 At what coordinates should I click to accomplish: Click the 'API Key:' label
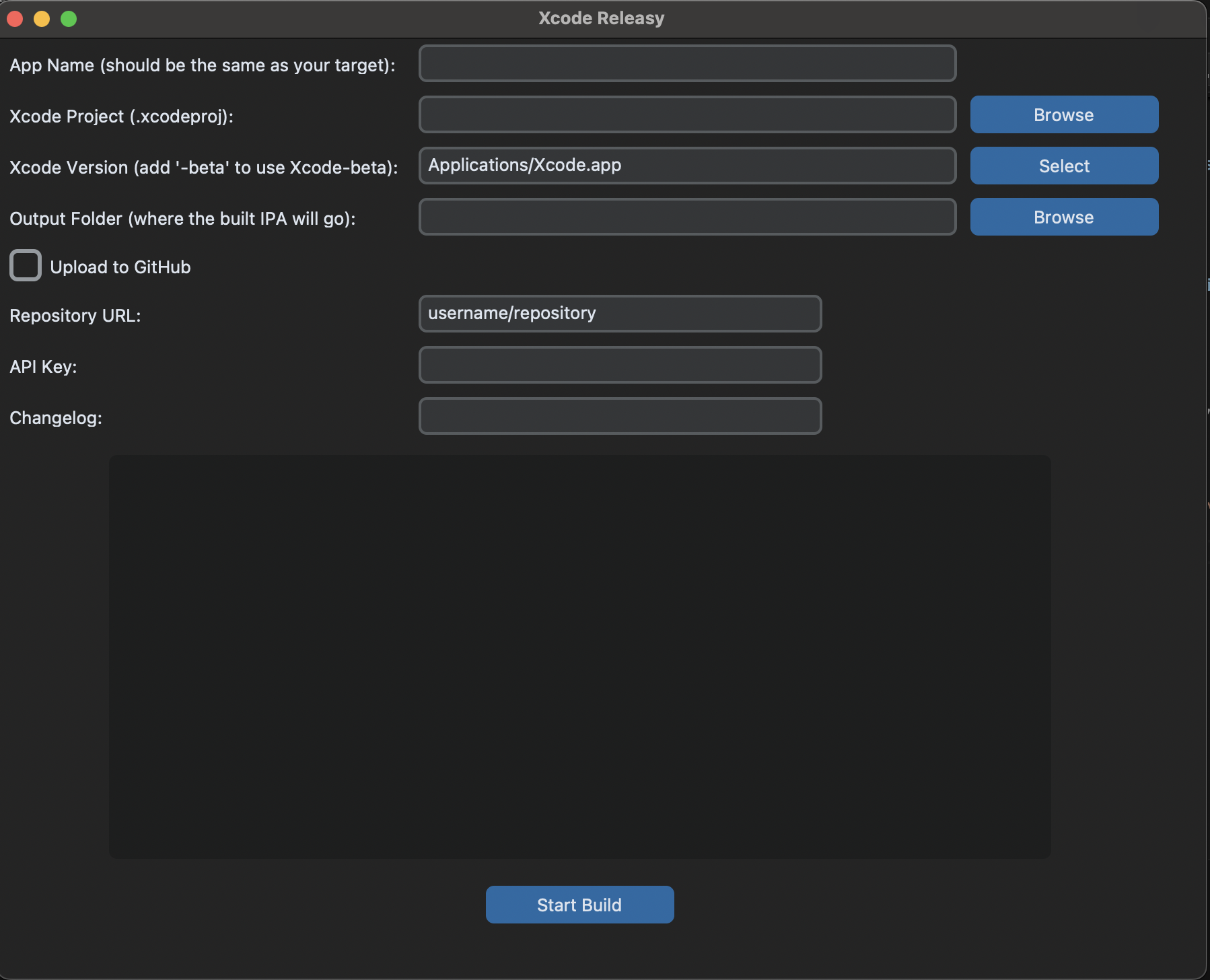pyautogui.click(x=43, y=367)
